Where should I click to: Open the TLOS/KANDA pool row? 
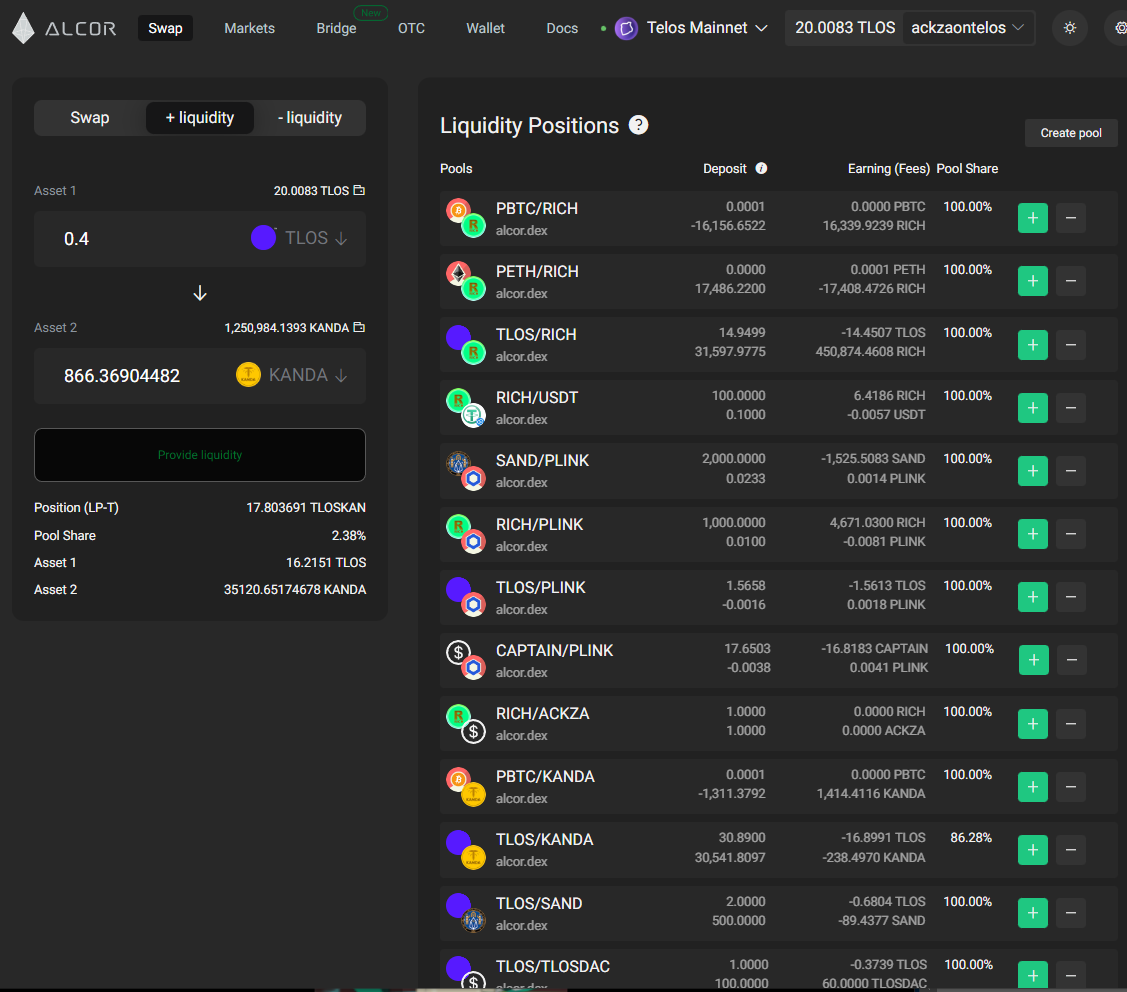coord(778,850)
